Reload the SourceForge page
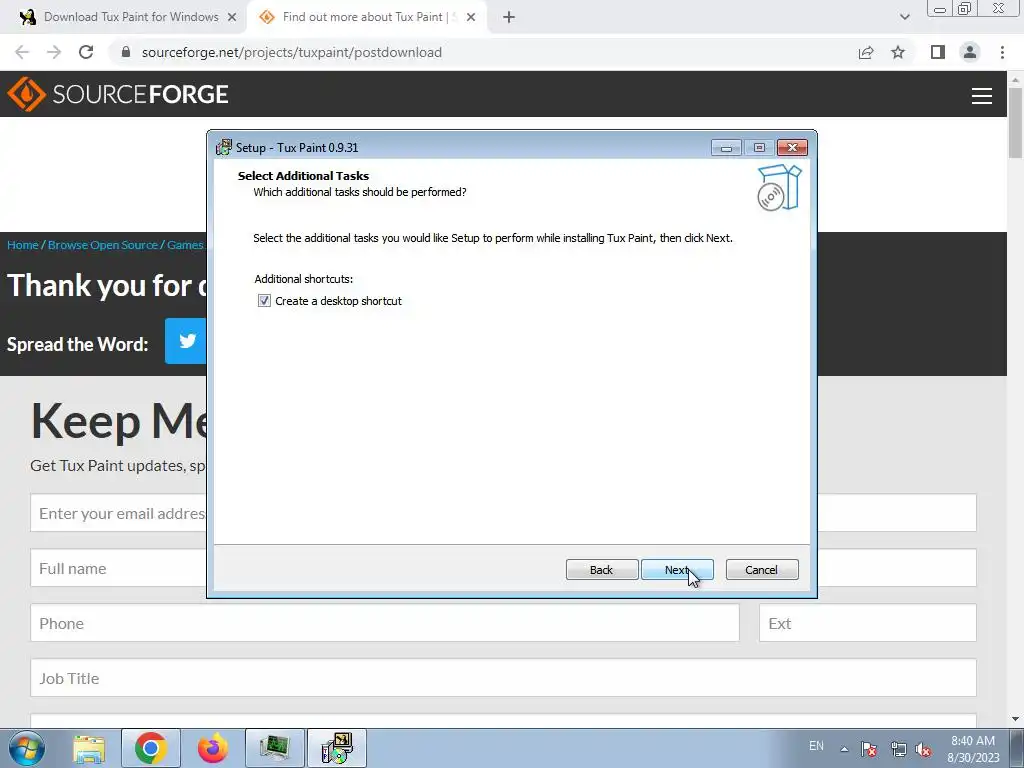1024x768 pixels. point(86,52)
